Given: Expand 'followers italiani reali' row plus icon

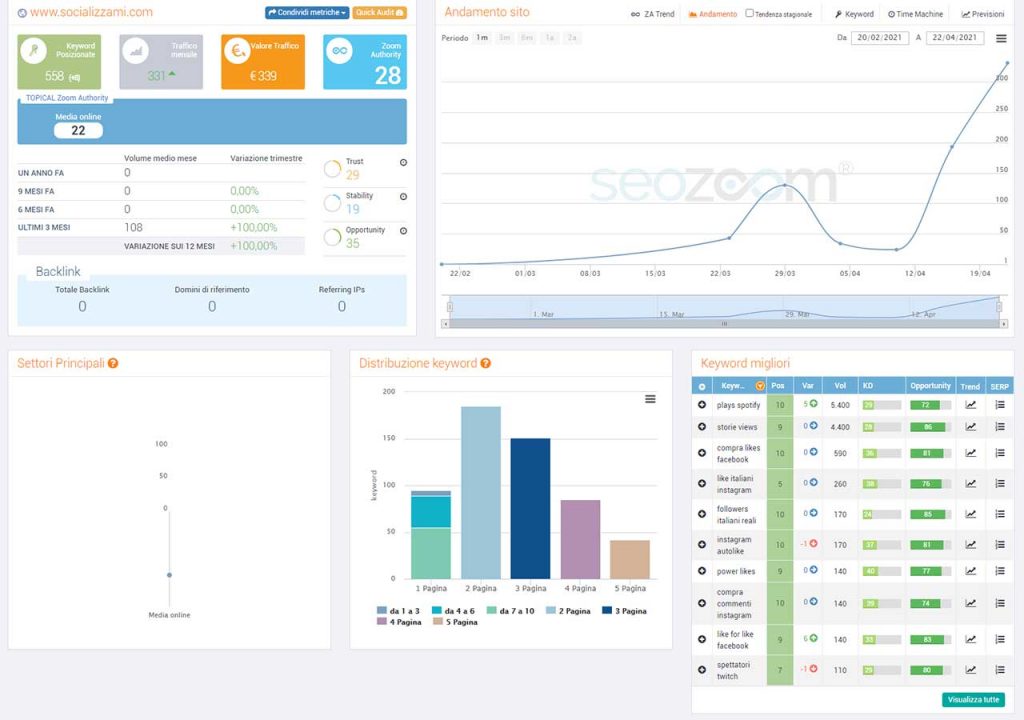Looking at the screenshot, I should (x=702, y=514).
